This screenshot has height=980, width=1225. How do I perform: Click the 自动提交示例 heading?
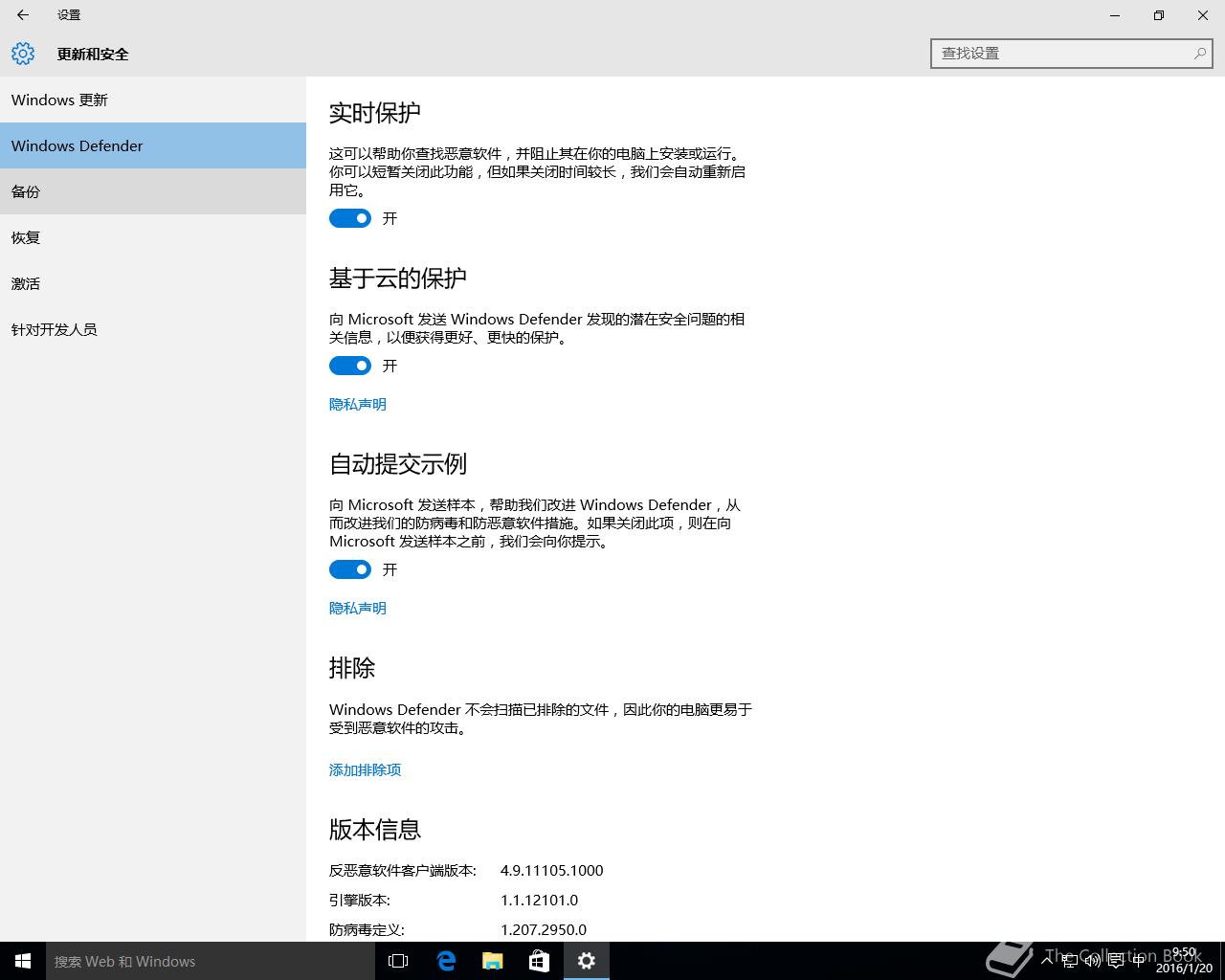[398, 464]
